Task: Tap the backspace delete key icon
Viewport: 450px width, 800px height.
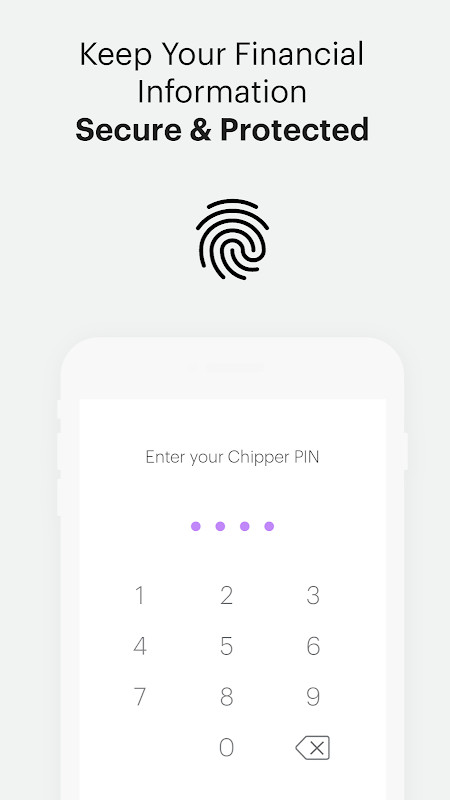Action: [313, 747]
